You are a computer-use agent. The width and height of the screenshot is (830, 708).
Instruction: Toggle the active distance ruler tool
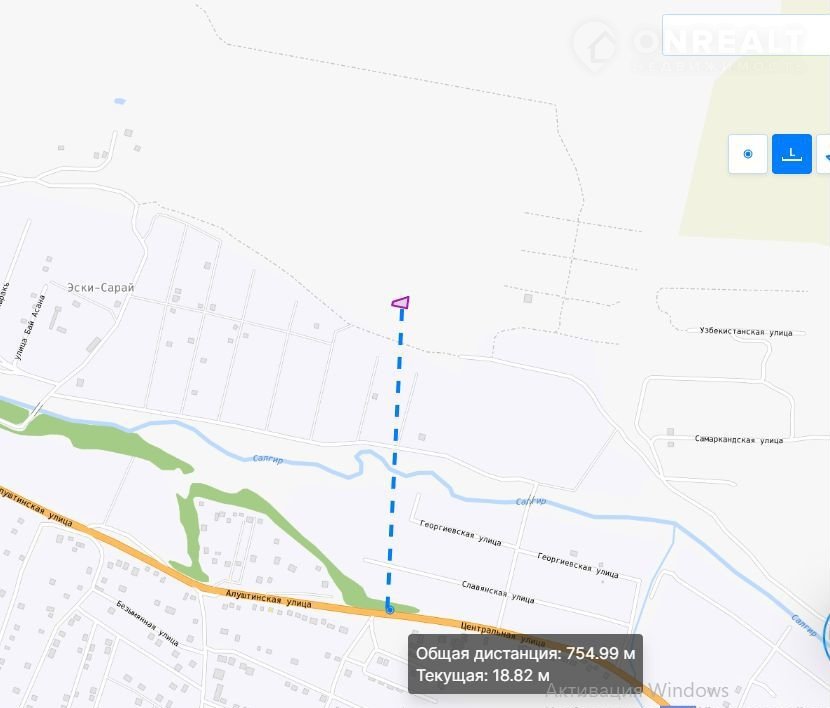791,154
